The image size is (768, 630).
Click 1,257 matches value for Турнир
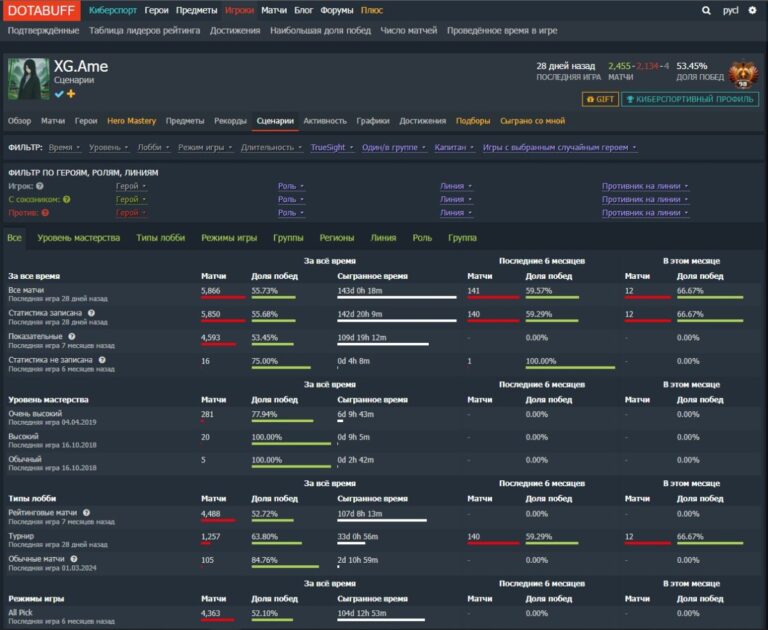tap(211, 537)
